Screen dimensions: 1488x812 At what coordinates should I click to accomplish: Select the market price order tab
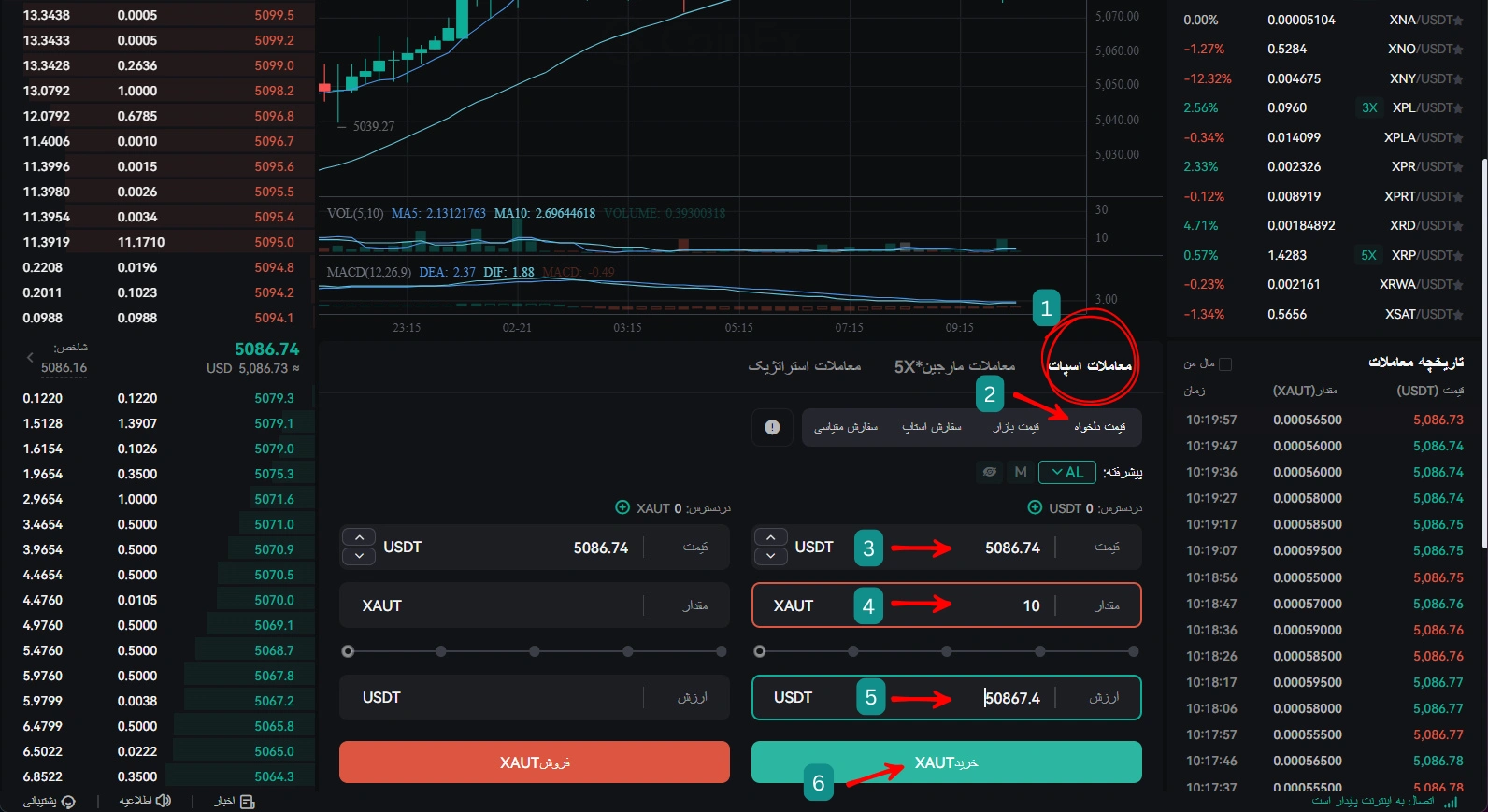(1016, 427)
